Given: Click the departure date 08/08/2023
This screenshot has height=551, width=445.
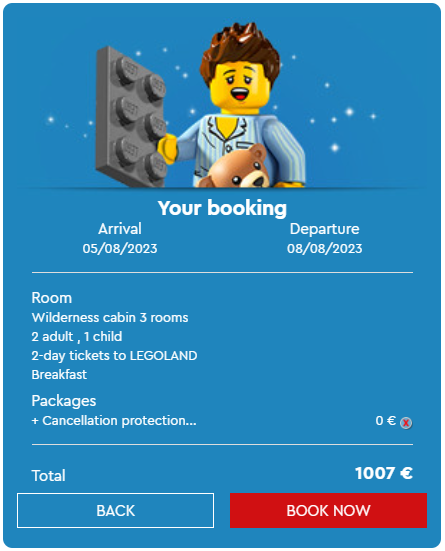Looking at the screenshot, I should click(324, 248).
